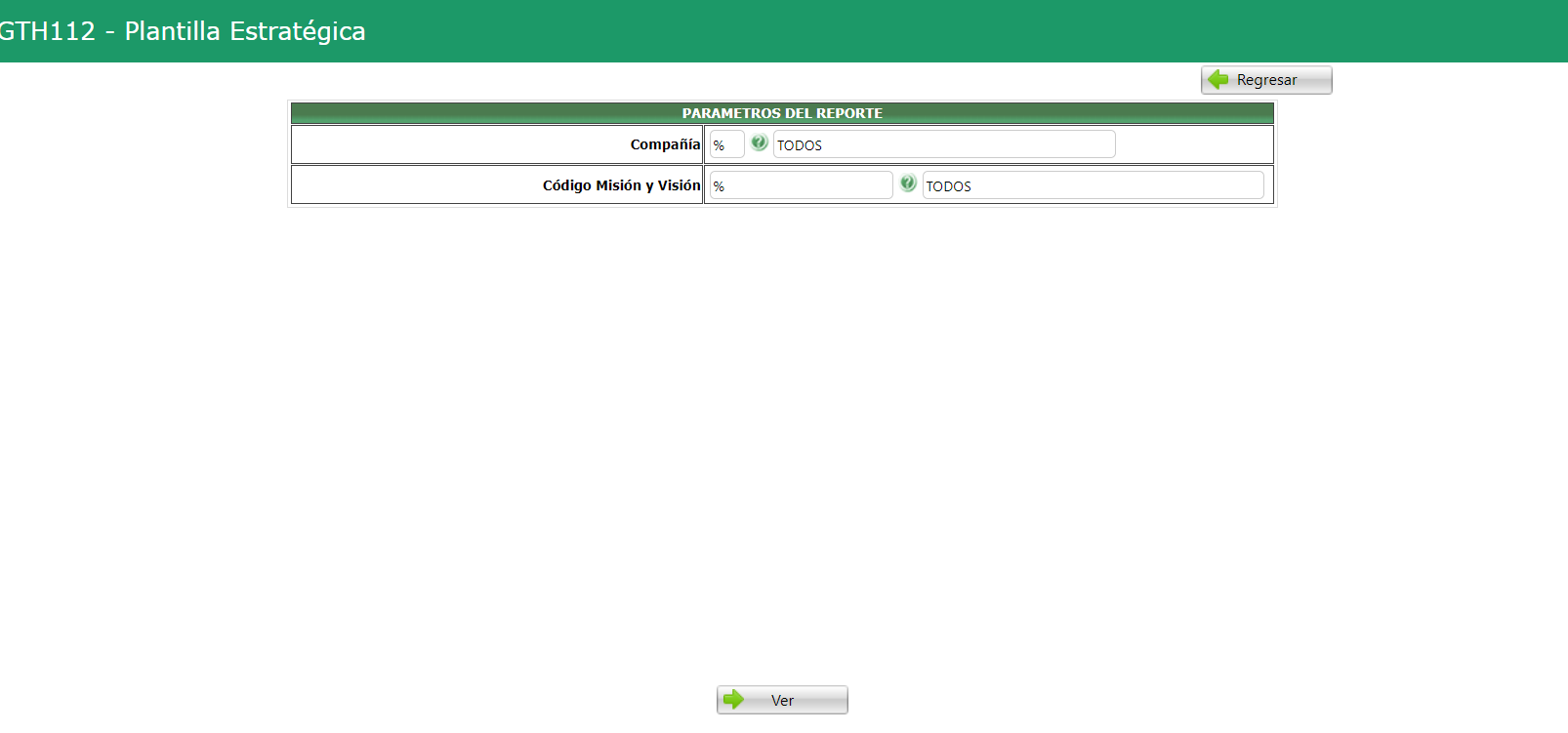This screenshot has width=1568, height=733.
Task: Click the Código Misión y Visión label
Action: click(622, 185)
